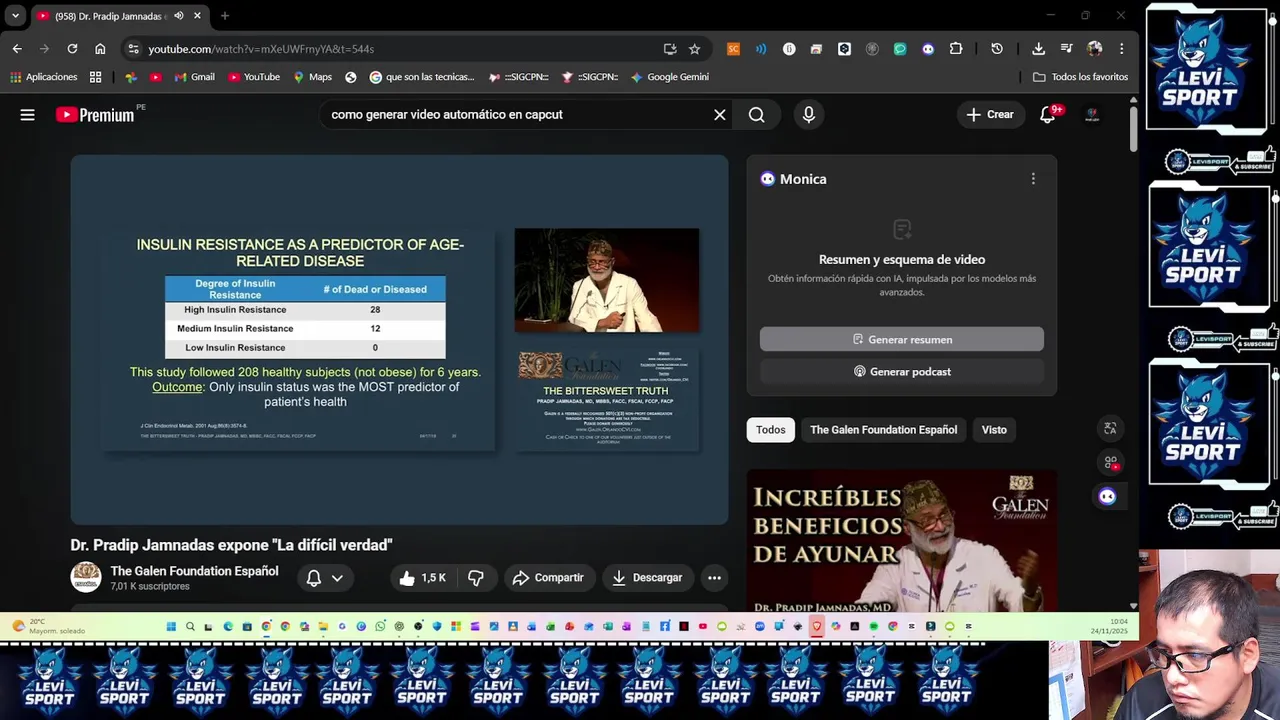Like the video with thumbs up
Viewport: 1280px width, 720px height.
click(x=421, y=578)
